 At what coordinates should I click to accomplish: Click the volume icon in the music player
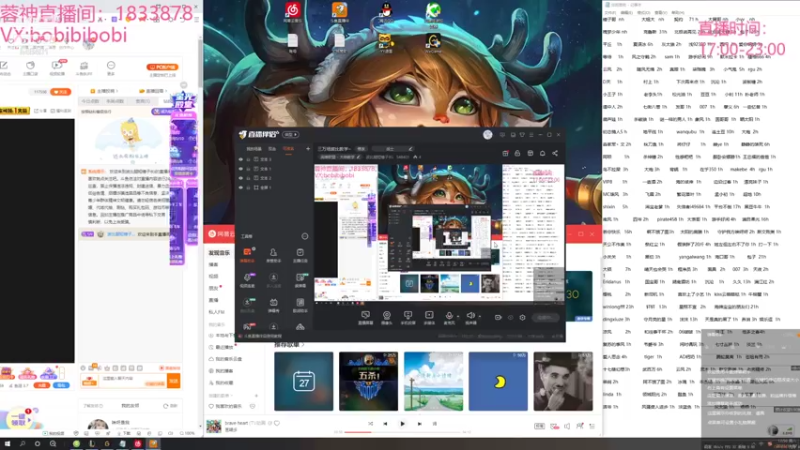[567, 426]
